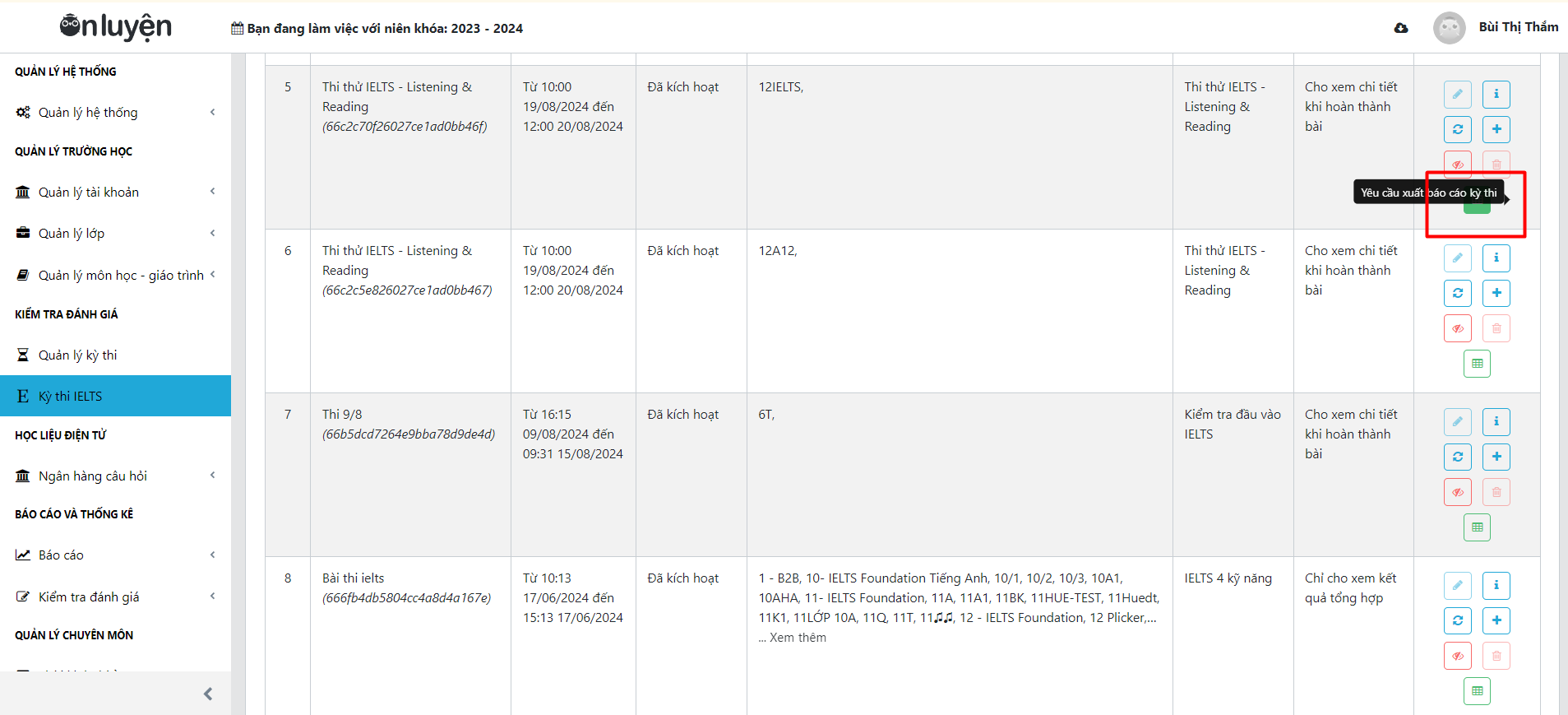
Task: Open Kỳ thi IELTS menu item
Action: 115,396
